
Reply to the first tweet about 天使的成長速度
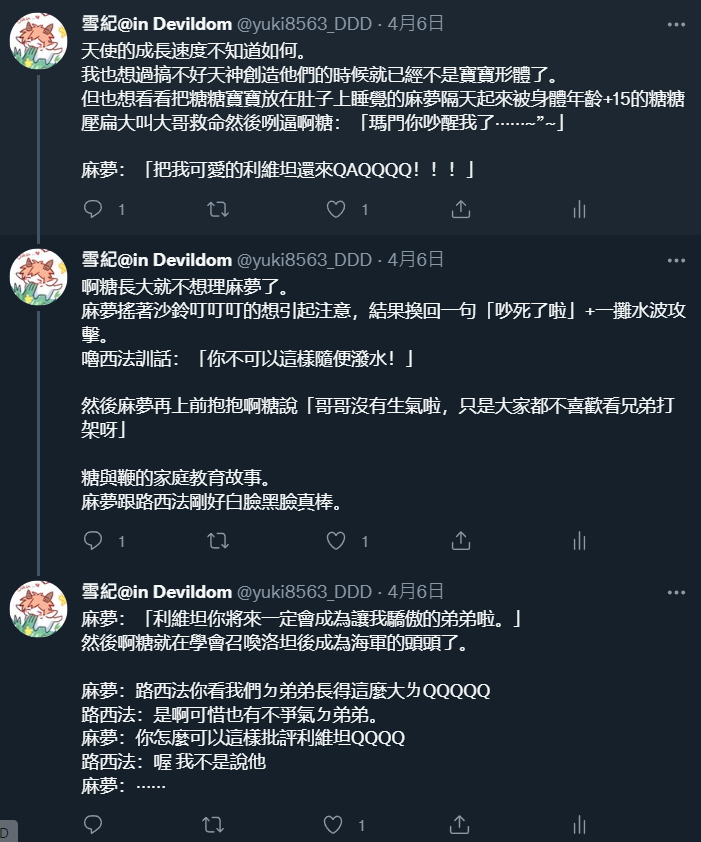(x=93, y=208)
